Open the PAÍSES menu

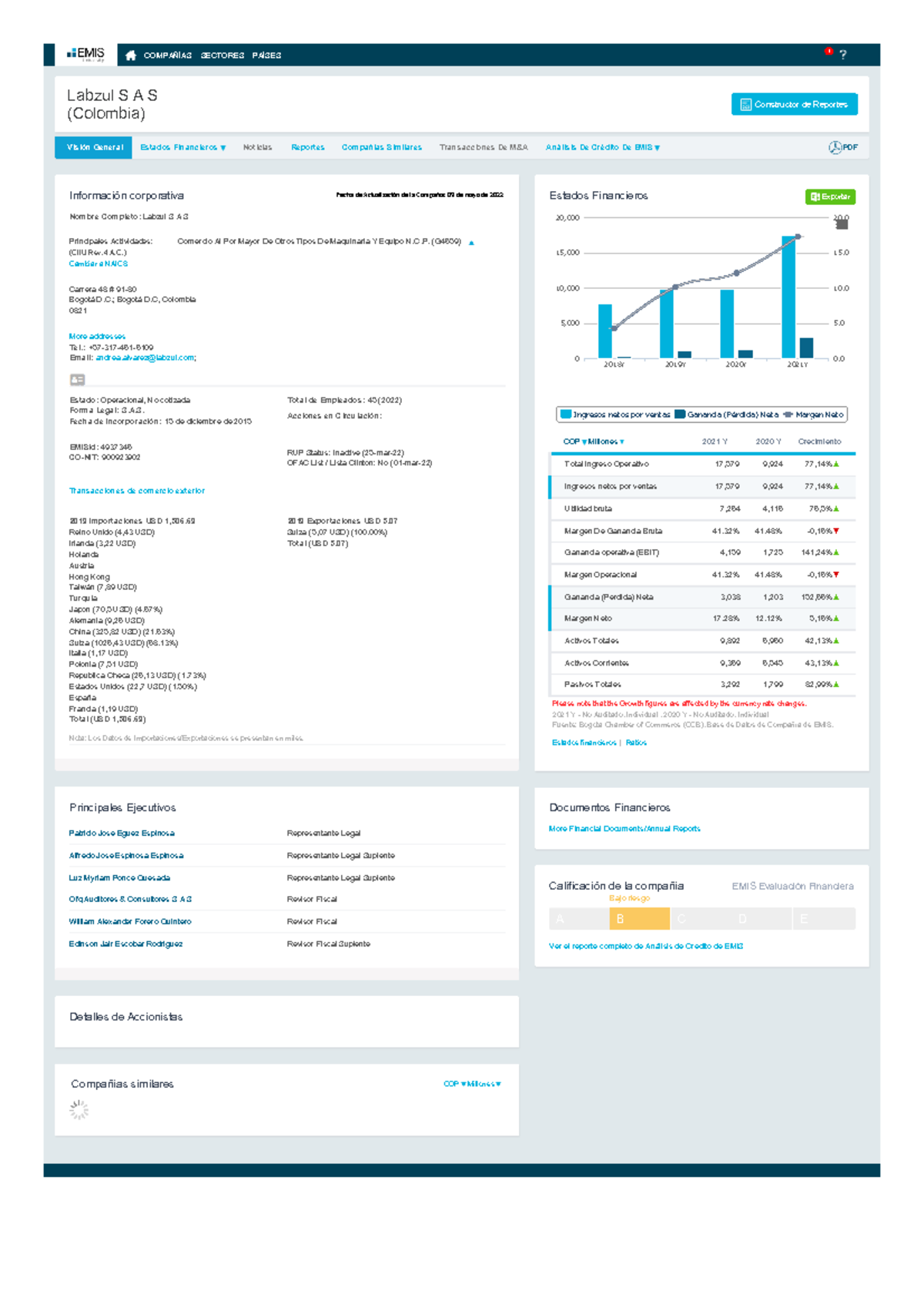pyautogui.click(x=266, y=55)
